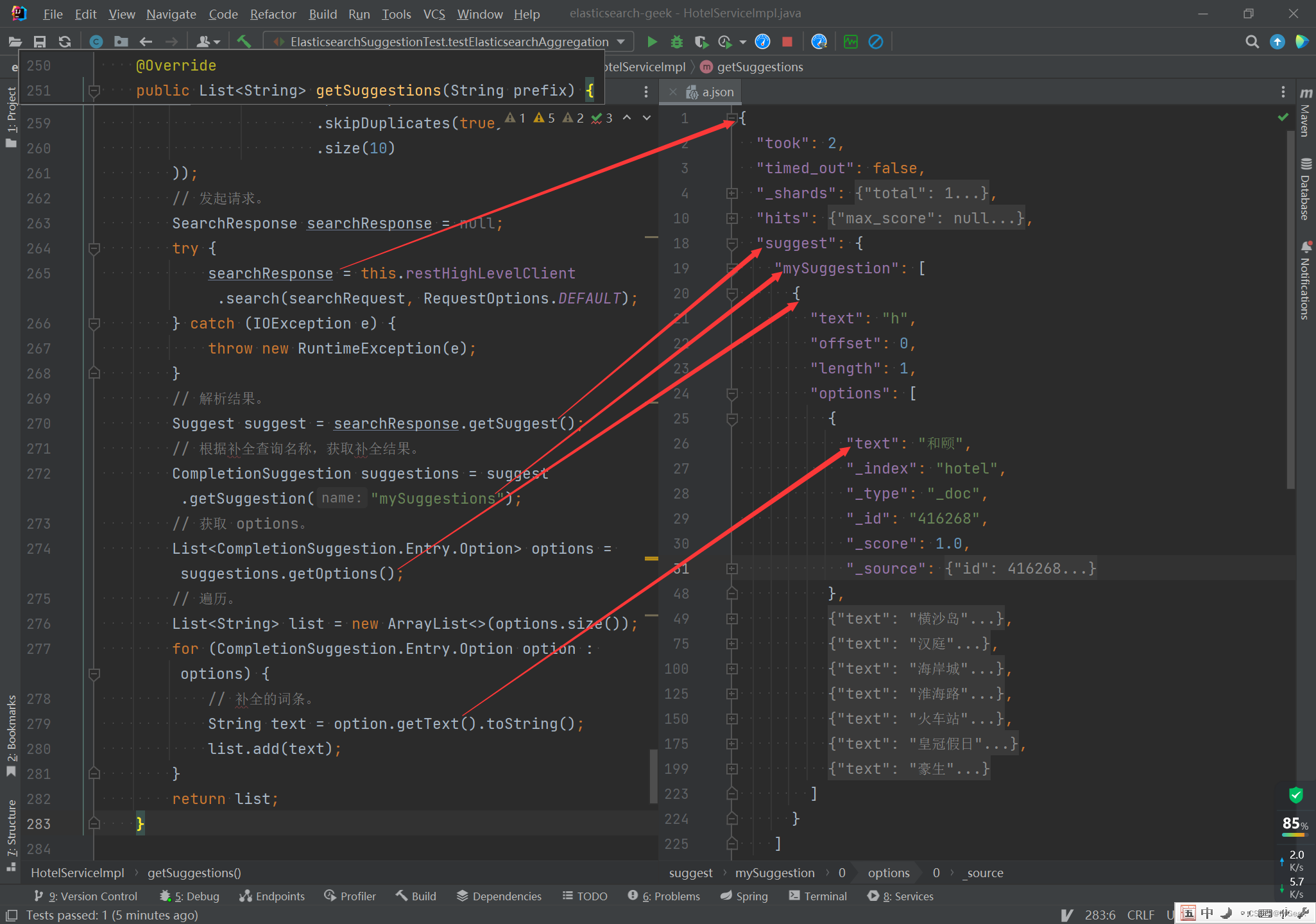
Task: Go to previous highlighted error arrow
Action: [627, 117]
